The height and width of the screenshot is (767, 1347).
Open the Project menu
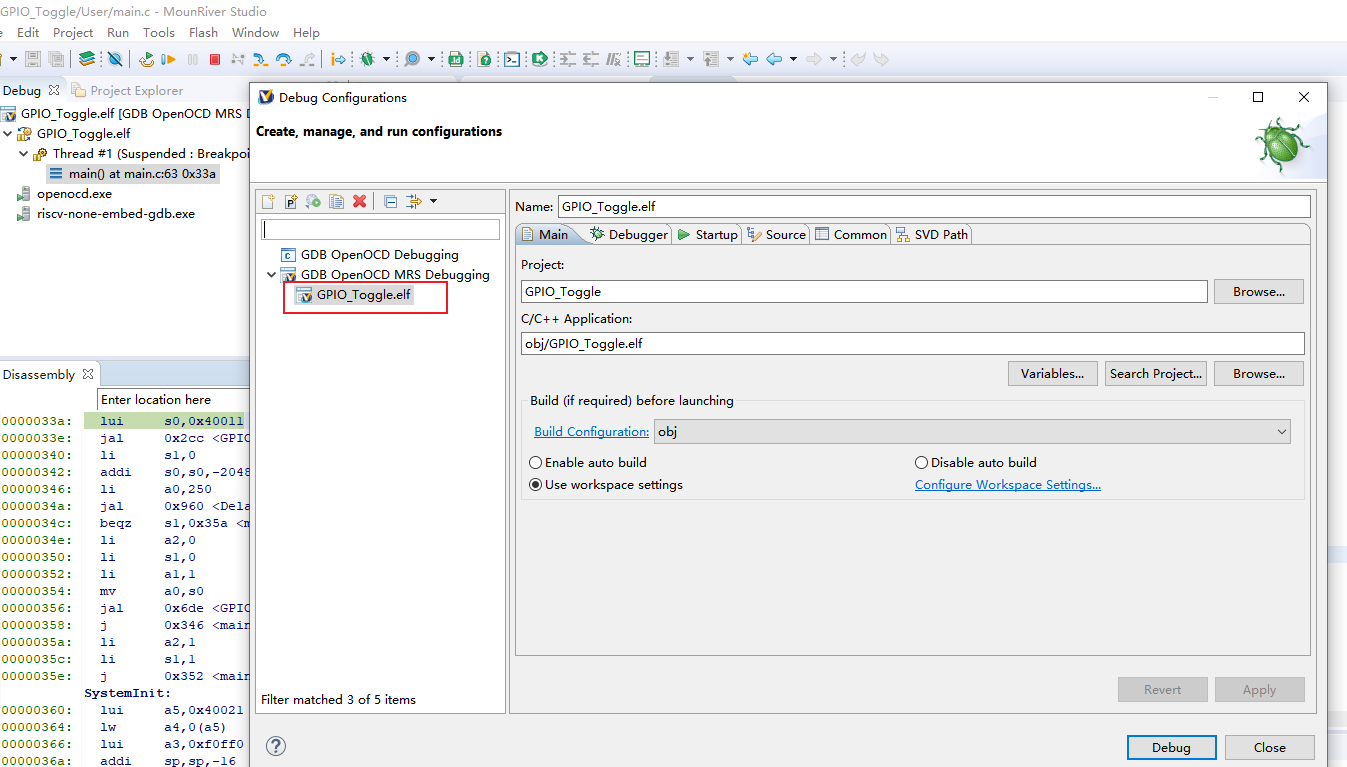click(73, 32)
